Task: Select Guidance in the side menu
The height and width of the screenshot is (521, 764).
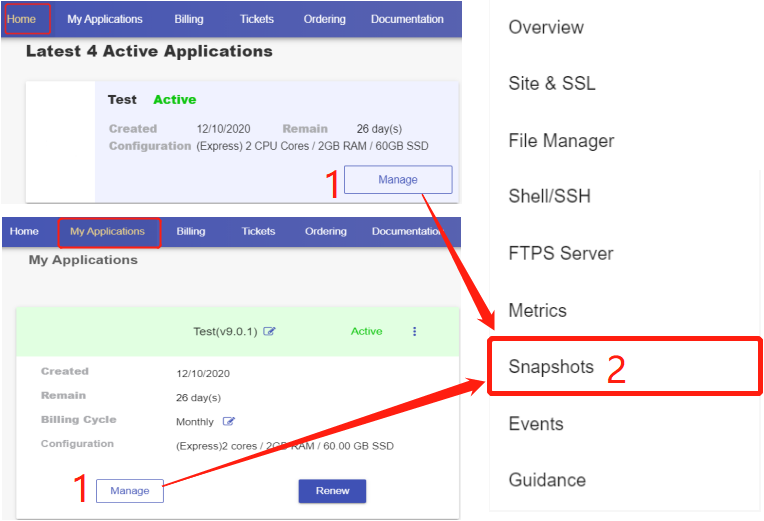Action: click(547, 480)
